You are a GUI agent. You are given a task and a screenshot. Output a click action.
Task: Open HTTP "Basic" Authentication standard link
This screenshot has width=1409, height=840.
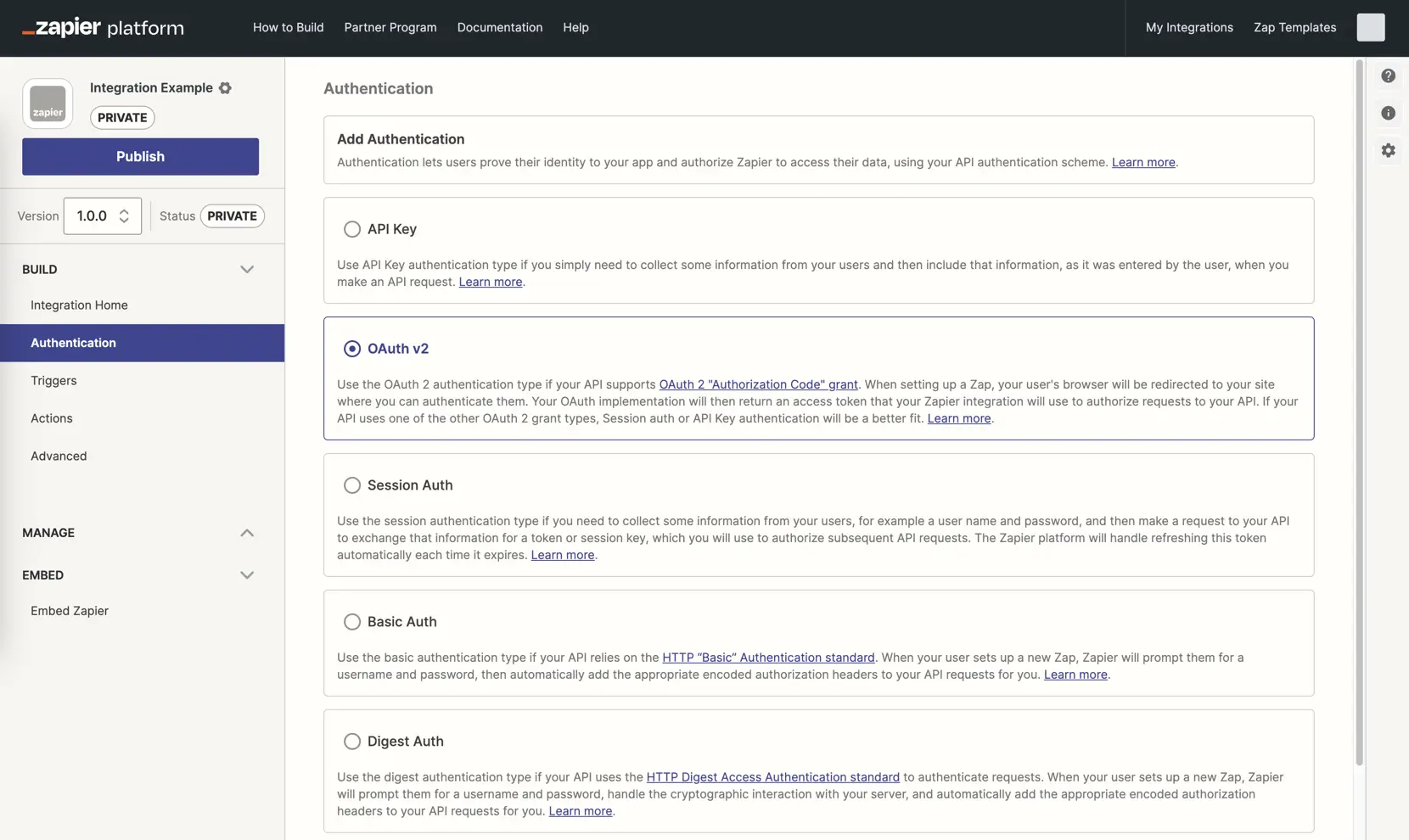click(x=768, y=658)
